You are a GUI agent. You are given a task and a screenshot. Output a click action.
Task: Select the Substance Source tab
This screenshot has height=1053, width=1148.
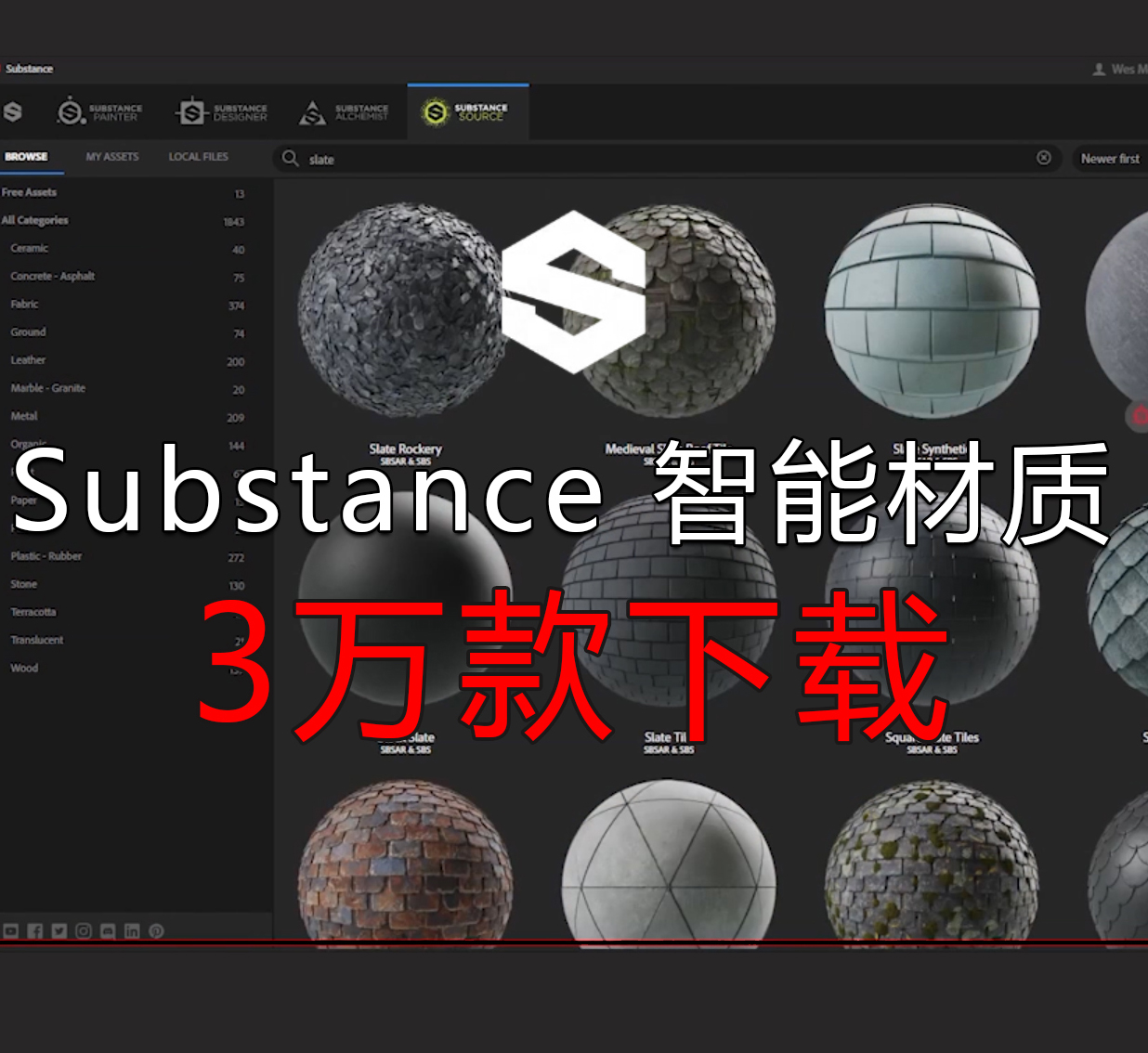[467, 112]
